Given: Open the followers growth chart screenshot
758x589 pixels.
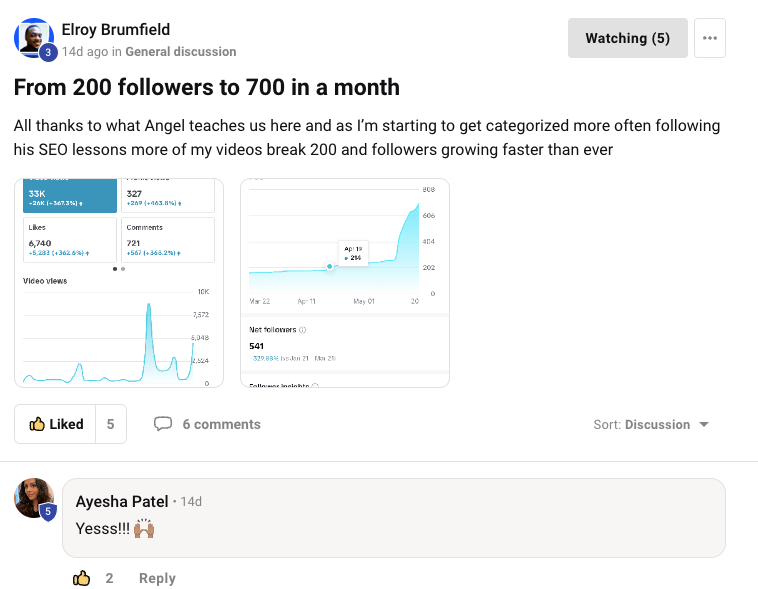Looking at the screenshot, I should (x=345, y=283).
